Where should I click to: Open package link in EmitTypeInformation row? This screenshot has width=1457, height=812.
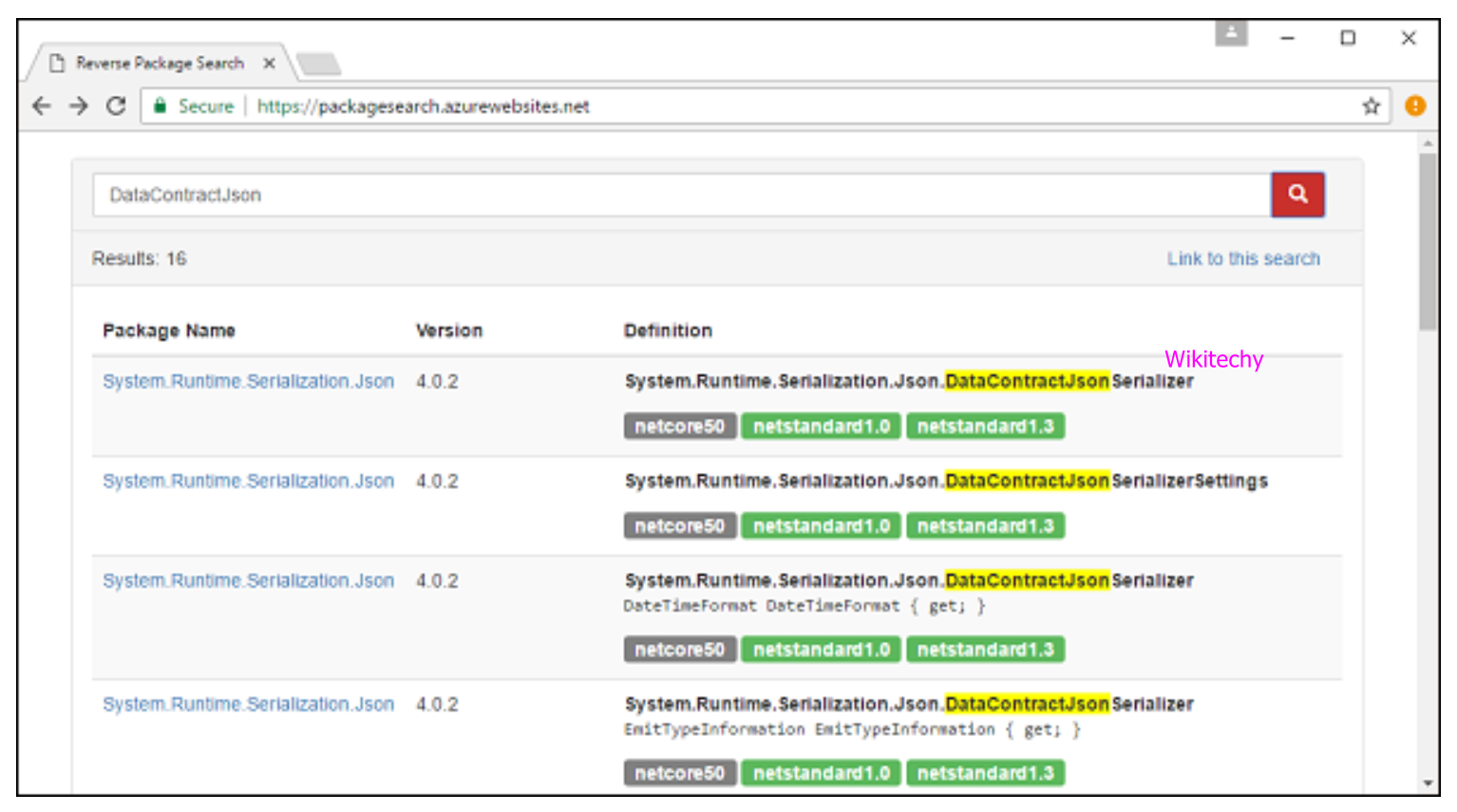(248, 704)
